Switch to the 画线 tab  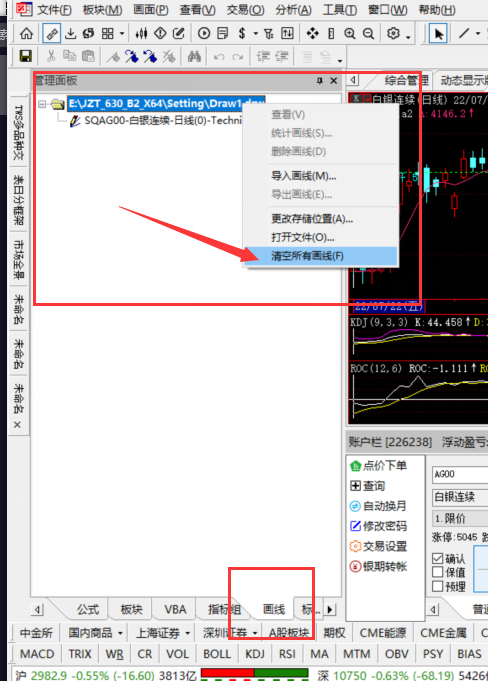click(274, 609)
